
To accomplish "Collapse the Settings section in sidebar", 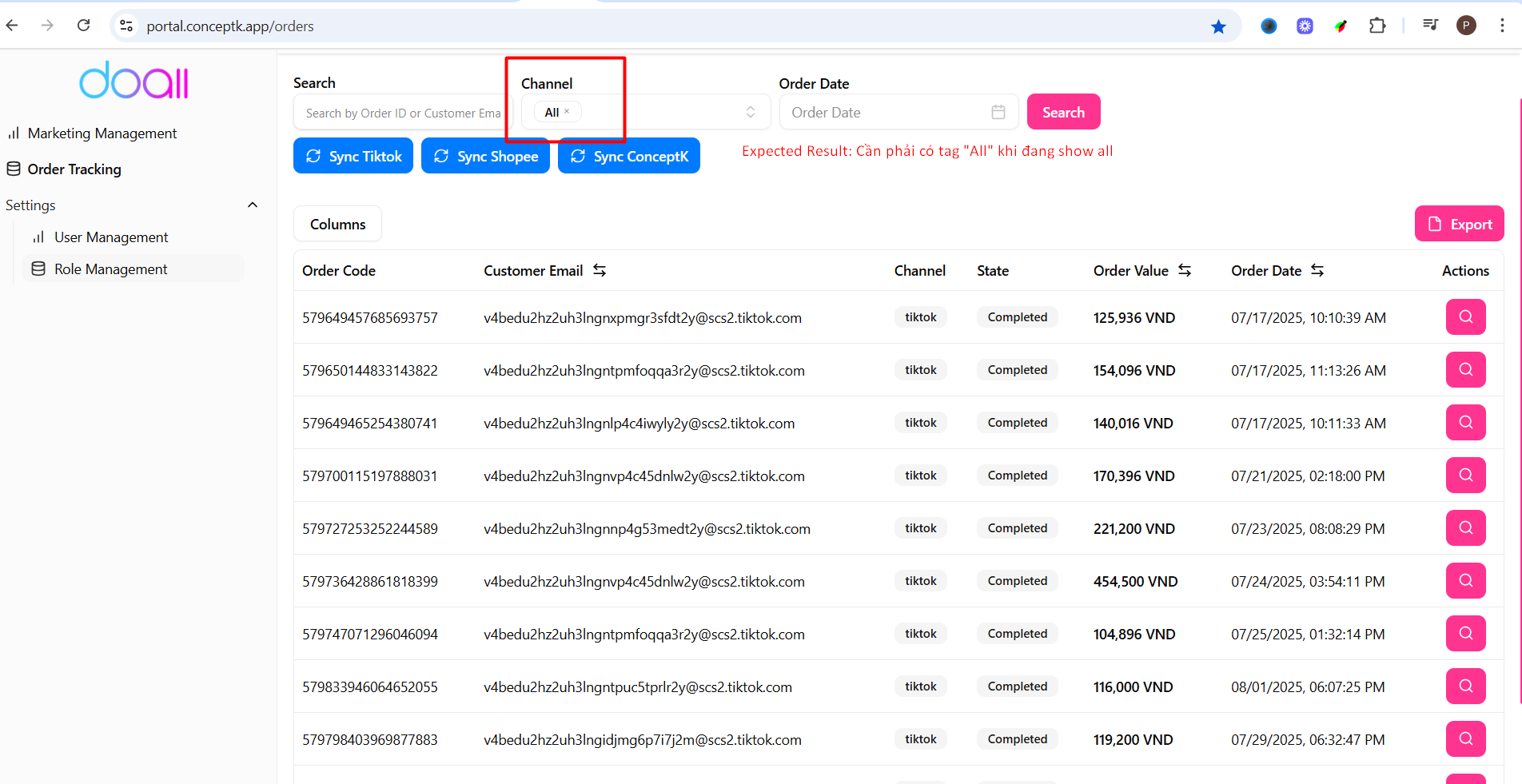I will [x=253, y=205].
